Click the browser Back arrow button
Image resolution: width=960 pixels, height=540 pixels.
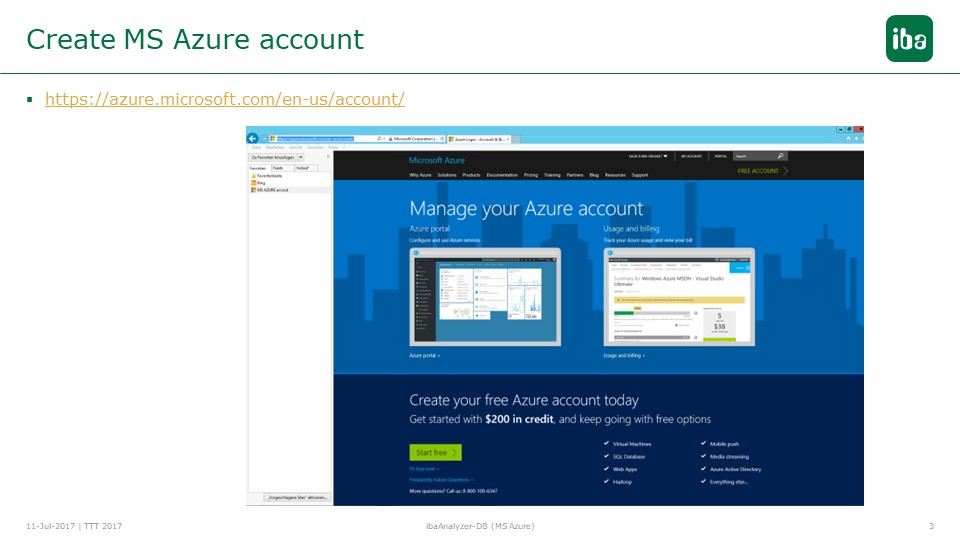click(x=252, y=139)
